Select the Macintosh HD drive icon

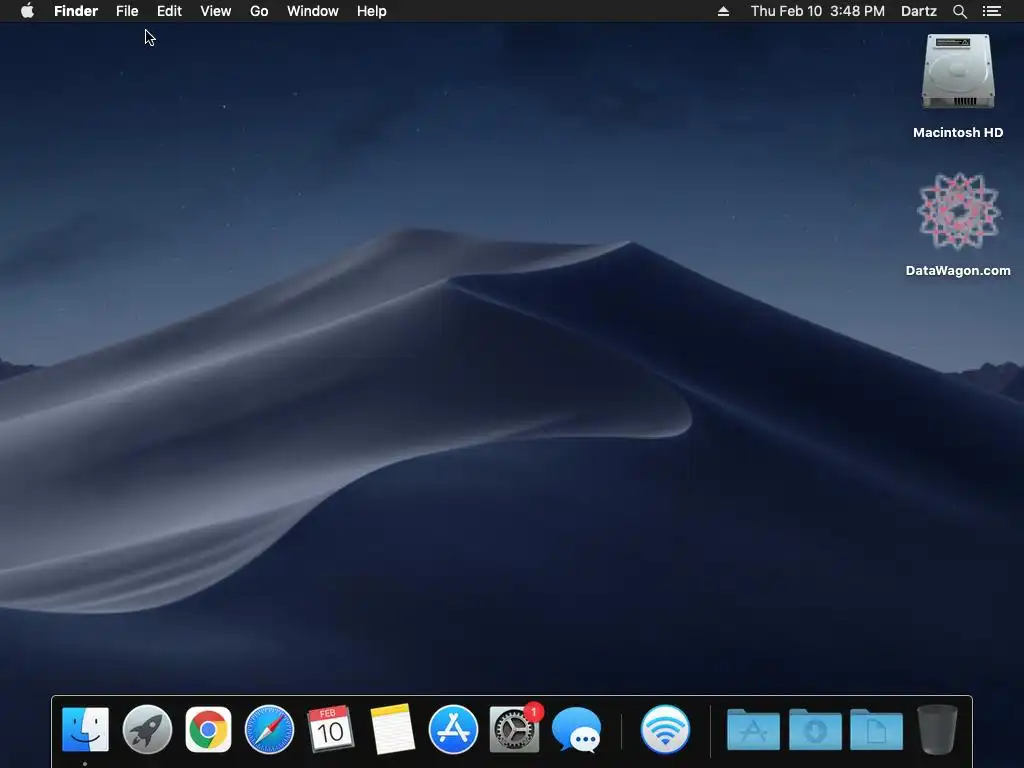[958, 72]
